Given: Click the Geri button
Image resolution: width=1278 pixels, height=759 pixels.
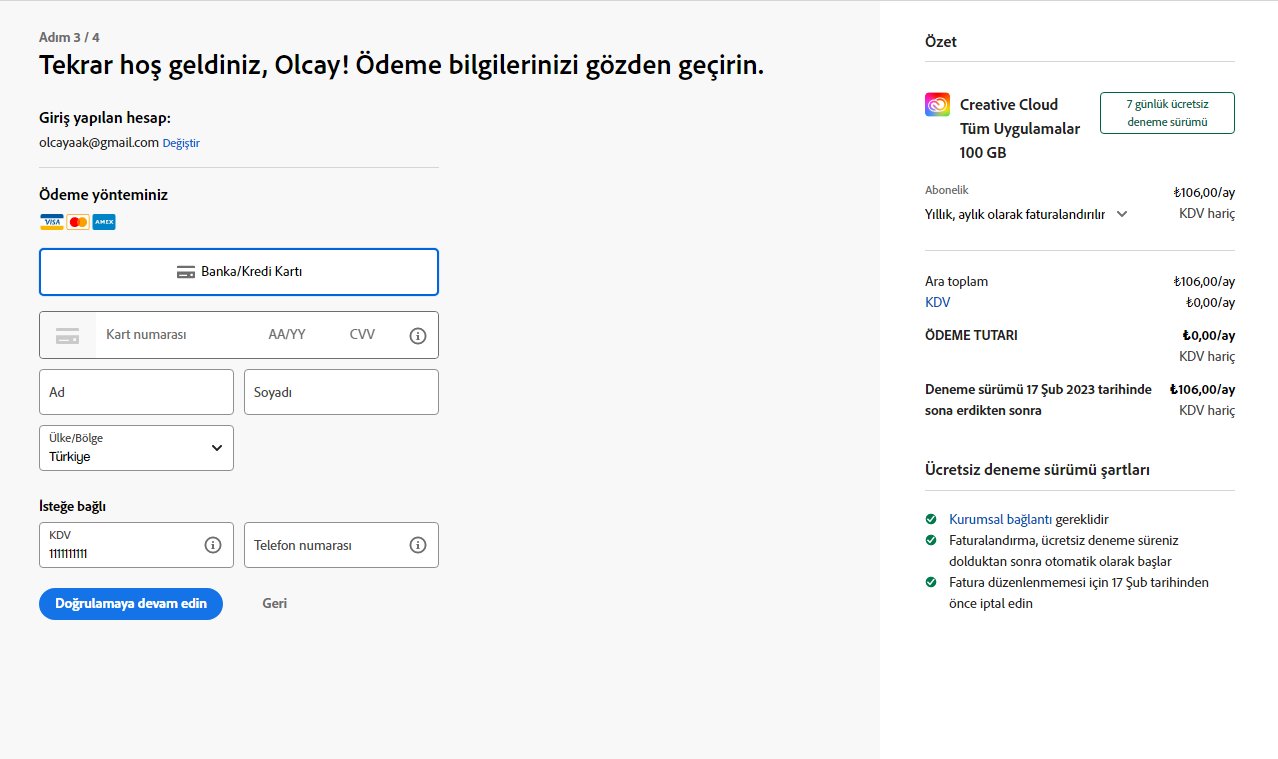Looking at the screenshot, I should coord(275,604).
